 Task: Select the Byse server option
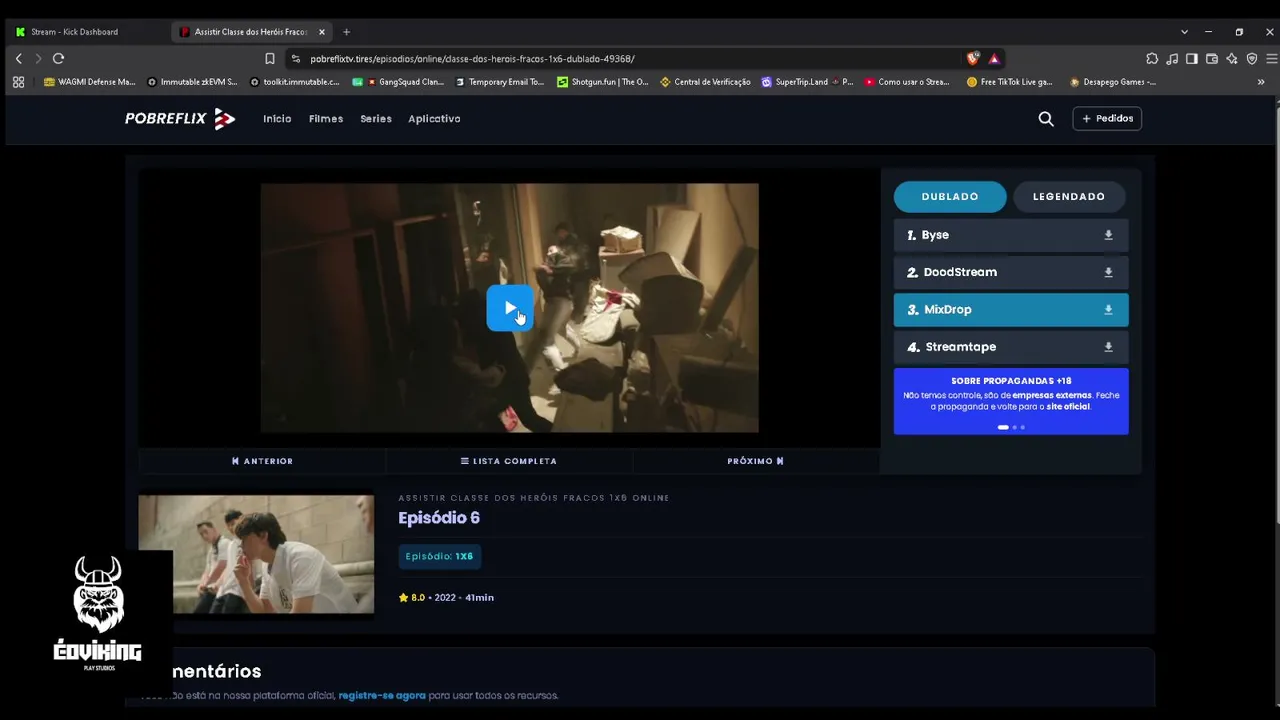pyautogui.click(x=1011, y=235)
